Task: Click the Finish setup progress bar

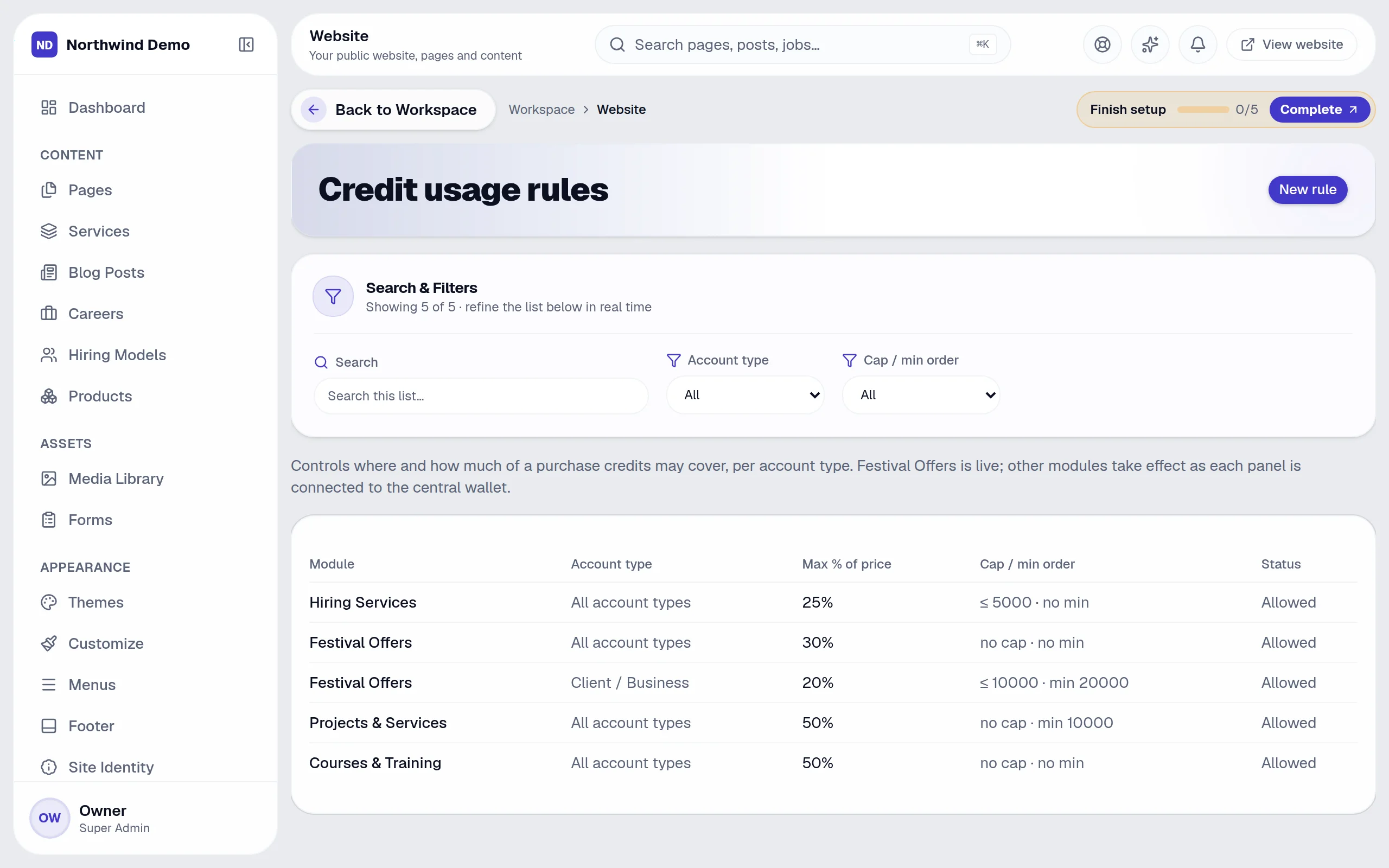Action: 1203,110
